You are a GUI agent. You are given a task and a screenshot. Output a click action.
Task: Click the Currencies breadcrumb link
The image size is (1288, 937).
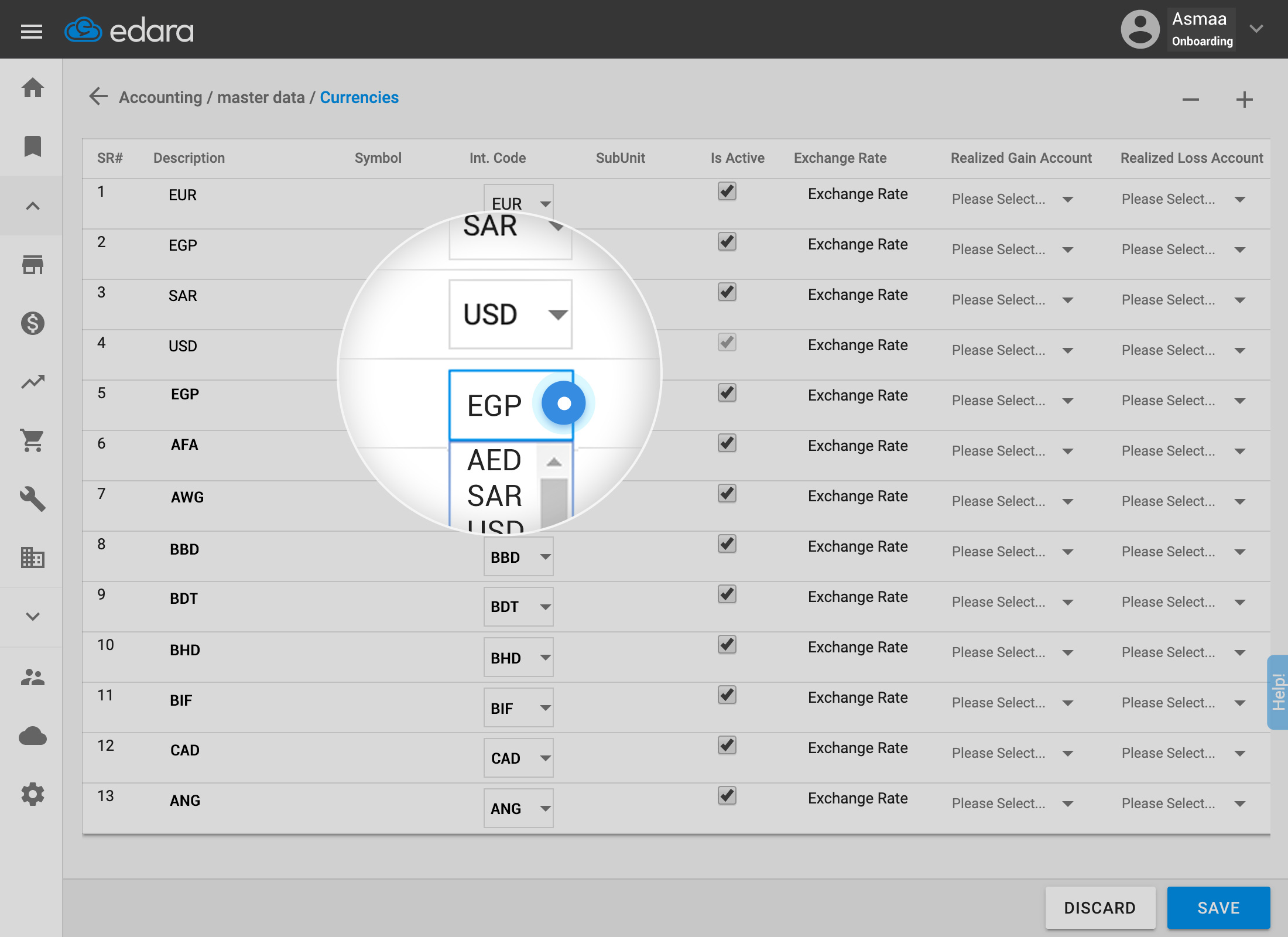(x=359, y=97)
